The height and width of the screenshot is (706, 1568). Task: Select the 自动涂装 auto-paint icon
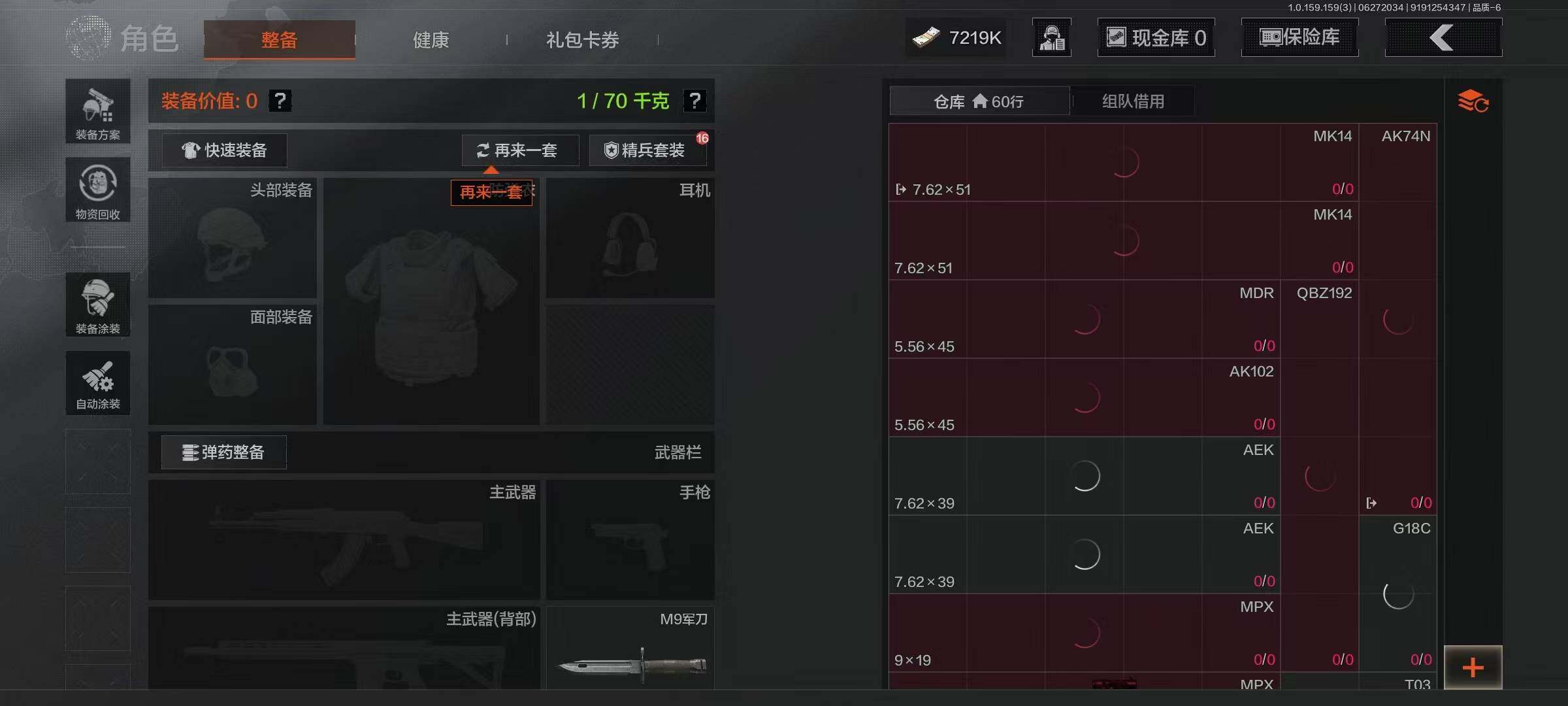click(98, 383)
